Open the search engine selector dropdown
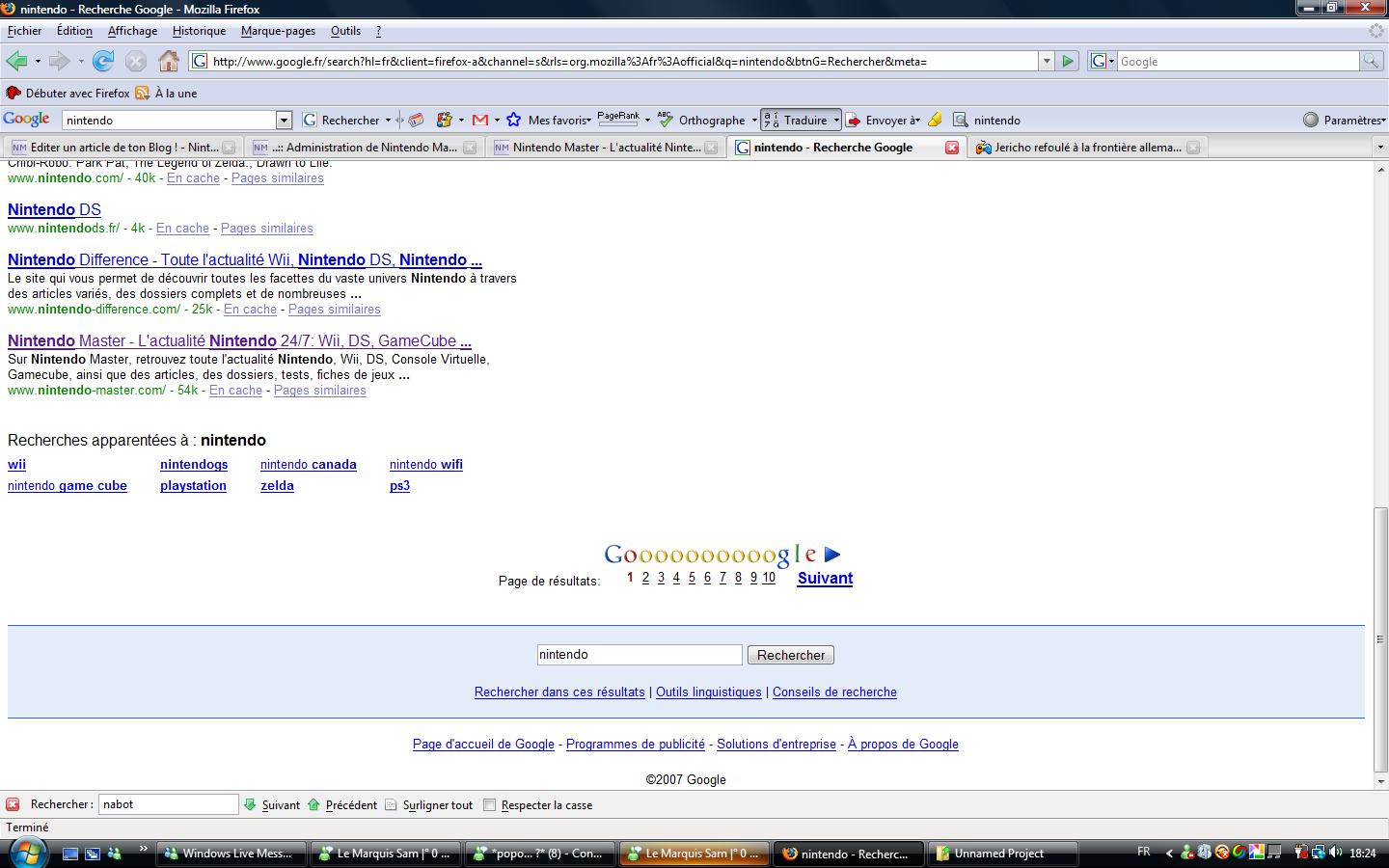Image resolution: width=1389 pixels, height=868 pixels. point(1102,62)
